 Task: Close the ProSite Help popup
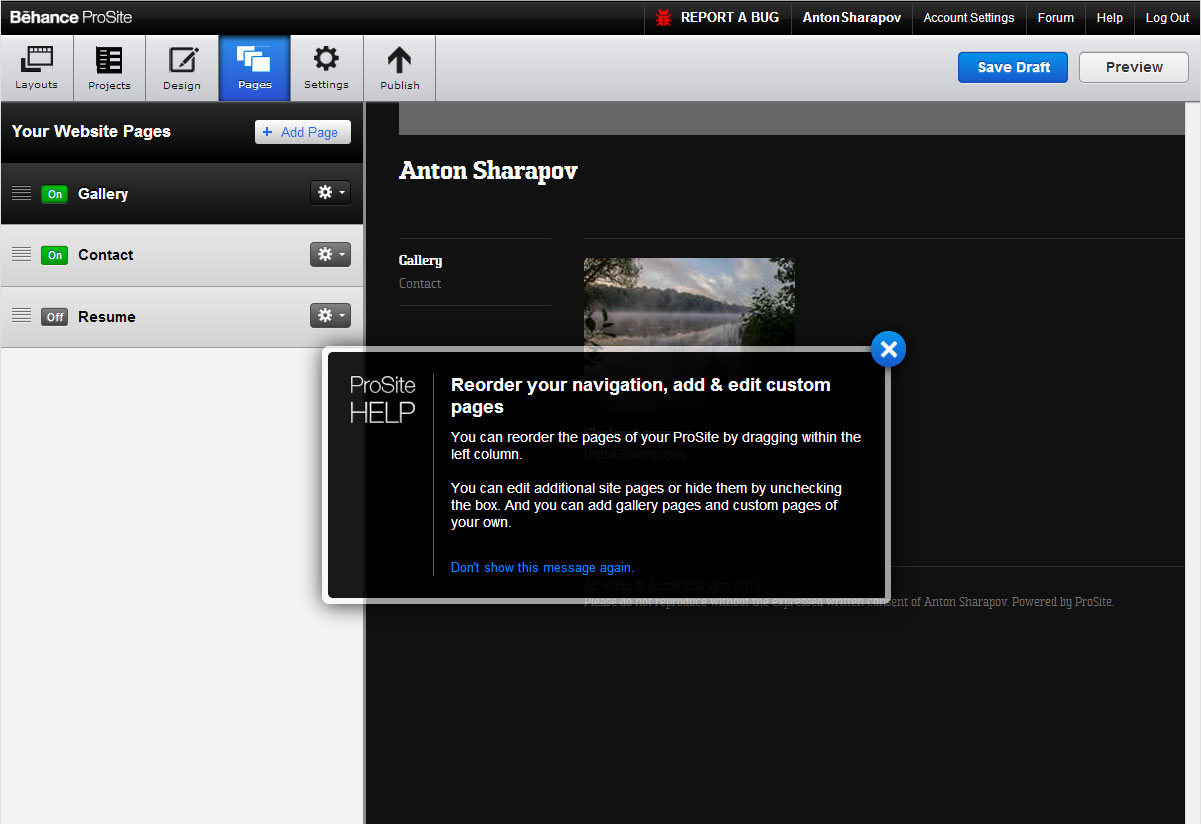888,349
